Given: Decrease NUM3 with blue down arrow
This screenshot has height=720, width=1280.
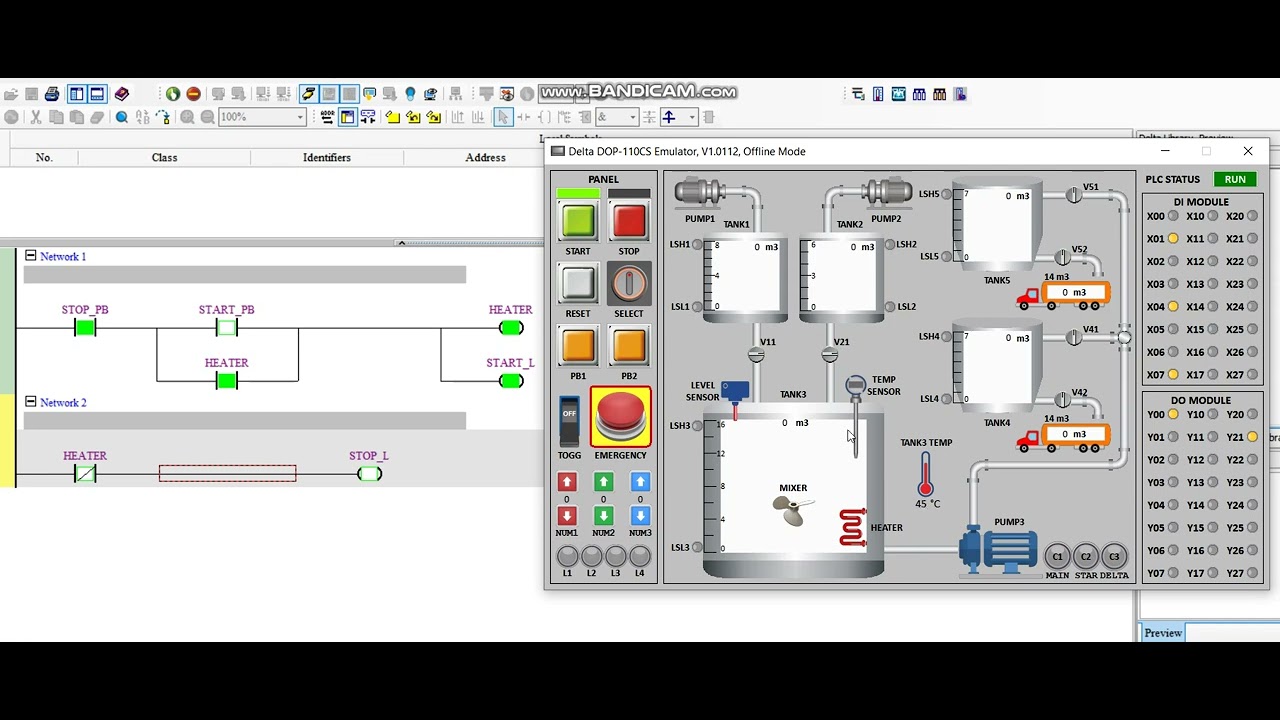Looking at the screenshot, I should (x=640, y=516).
